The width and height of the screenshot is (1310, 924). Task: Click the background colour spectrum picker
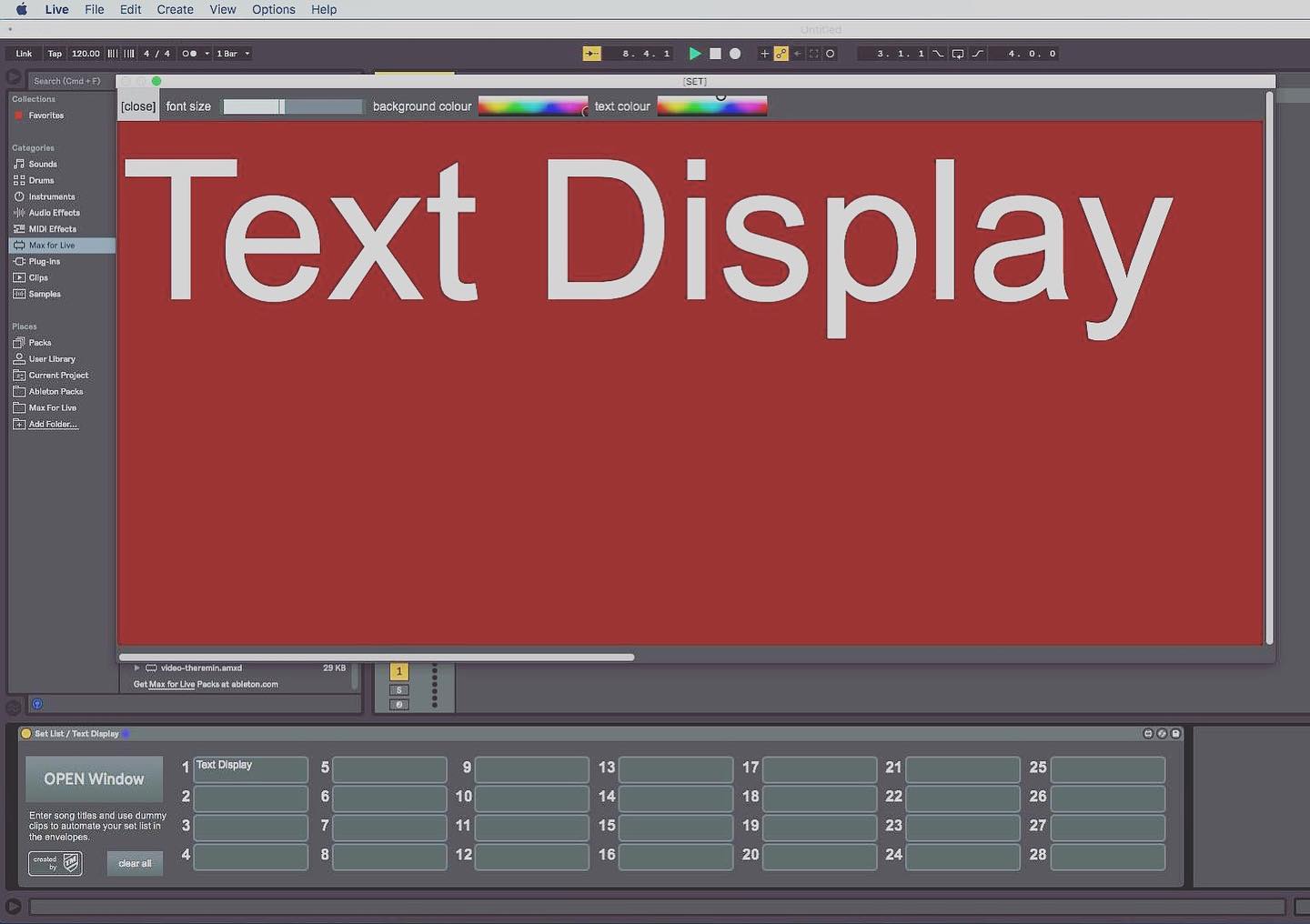tap(532, 106)
